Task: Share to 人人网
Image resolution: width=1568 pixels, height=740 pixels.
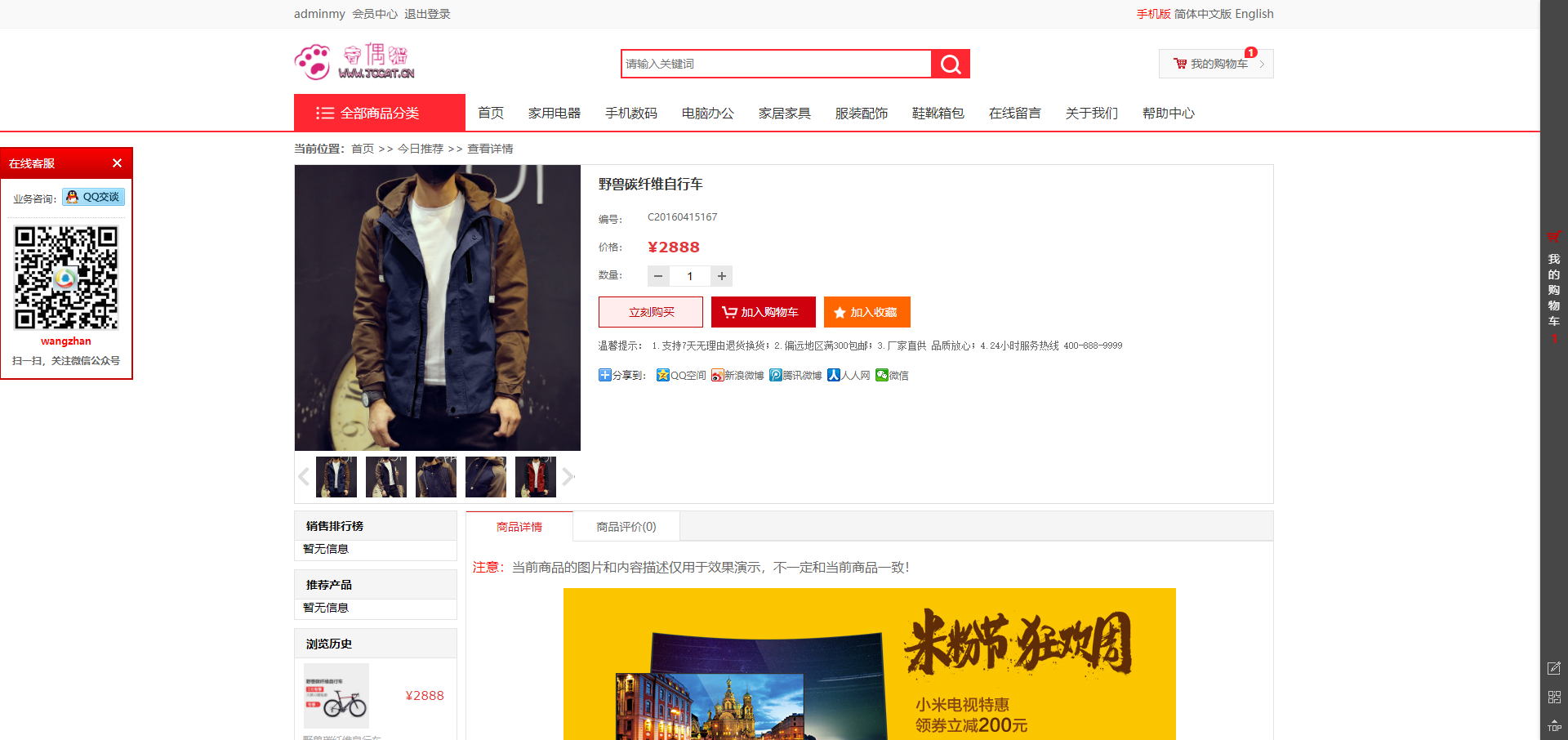Action: [x=849, y=375]
